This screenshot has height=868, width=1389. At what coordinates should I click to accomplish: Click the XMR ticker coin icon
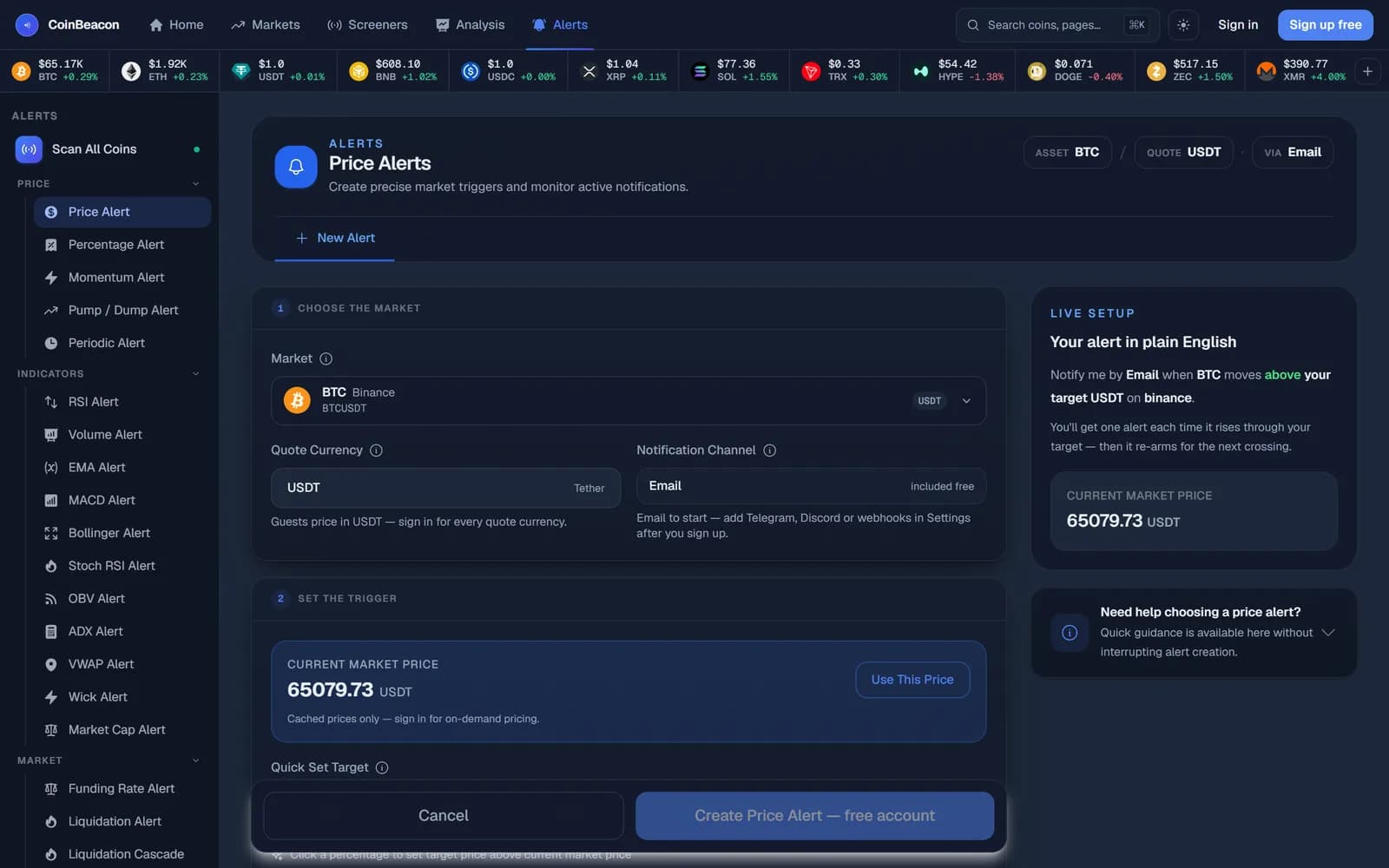tap(1267, 71)
